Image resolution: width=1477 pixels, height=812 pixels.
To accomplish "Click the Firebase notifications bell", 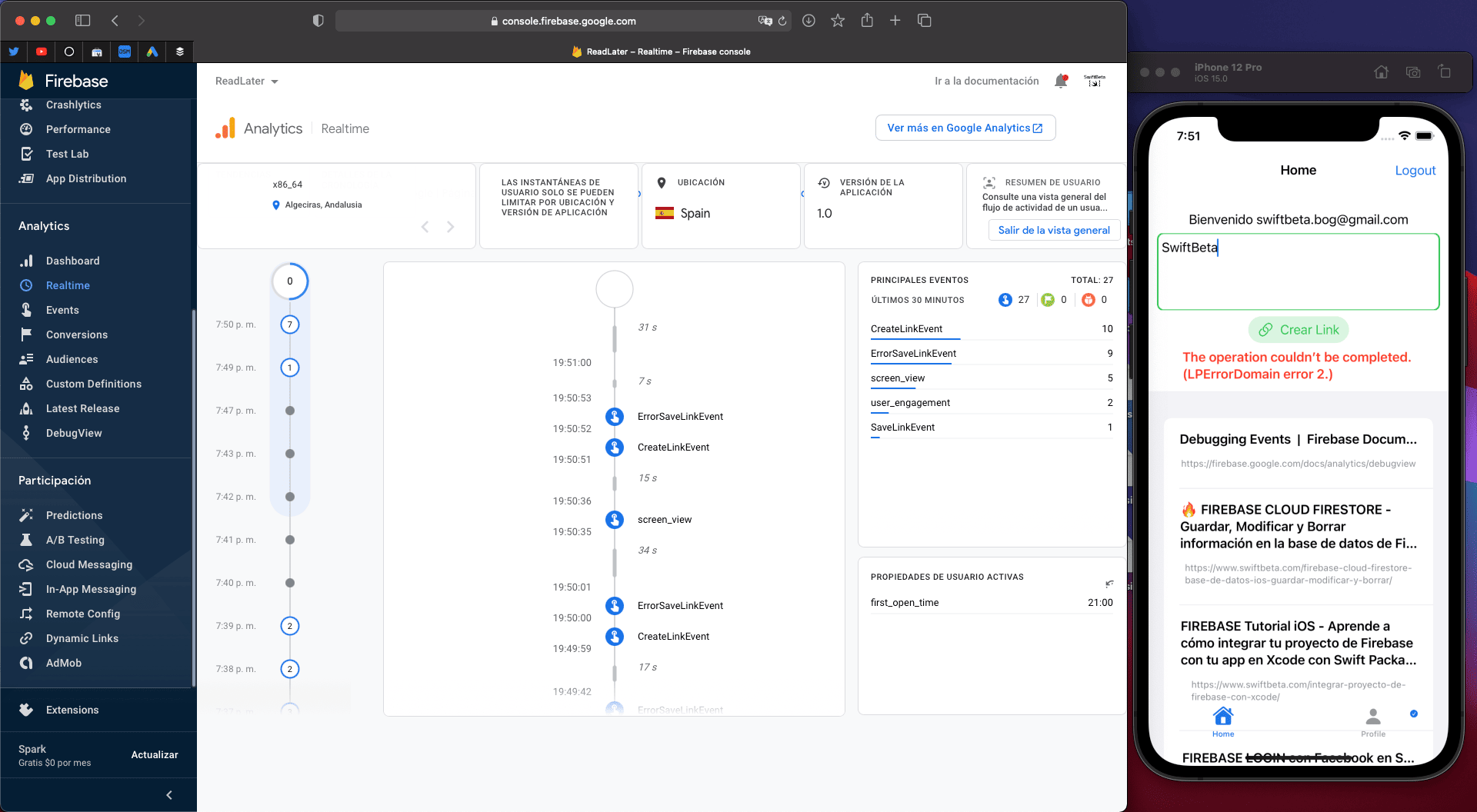I will coord(1062,81).
